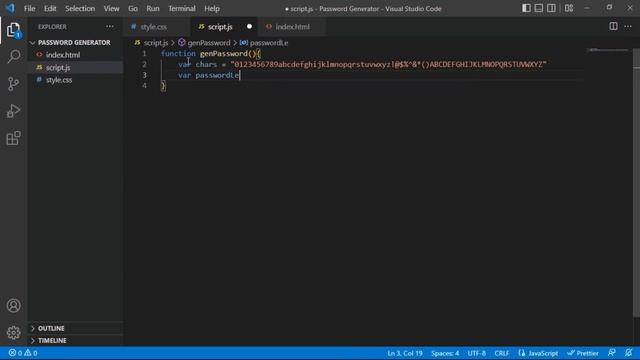Viewport: 640px width, 360px height.
Task: Open the Explorer view in activity bar
Action: [x=13, y=30]
